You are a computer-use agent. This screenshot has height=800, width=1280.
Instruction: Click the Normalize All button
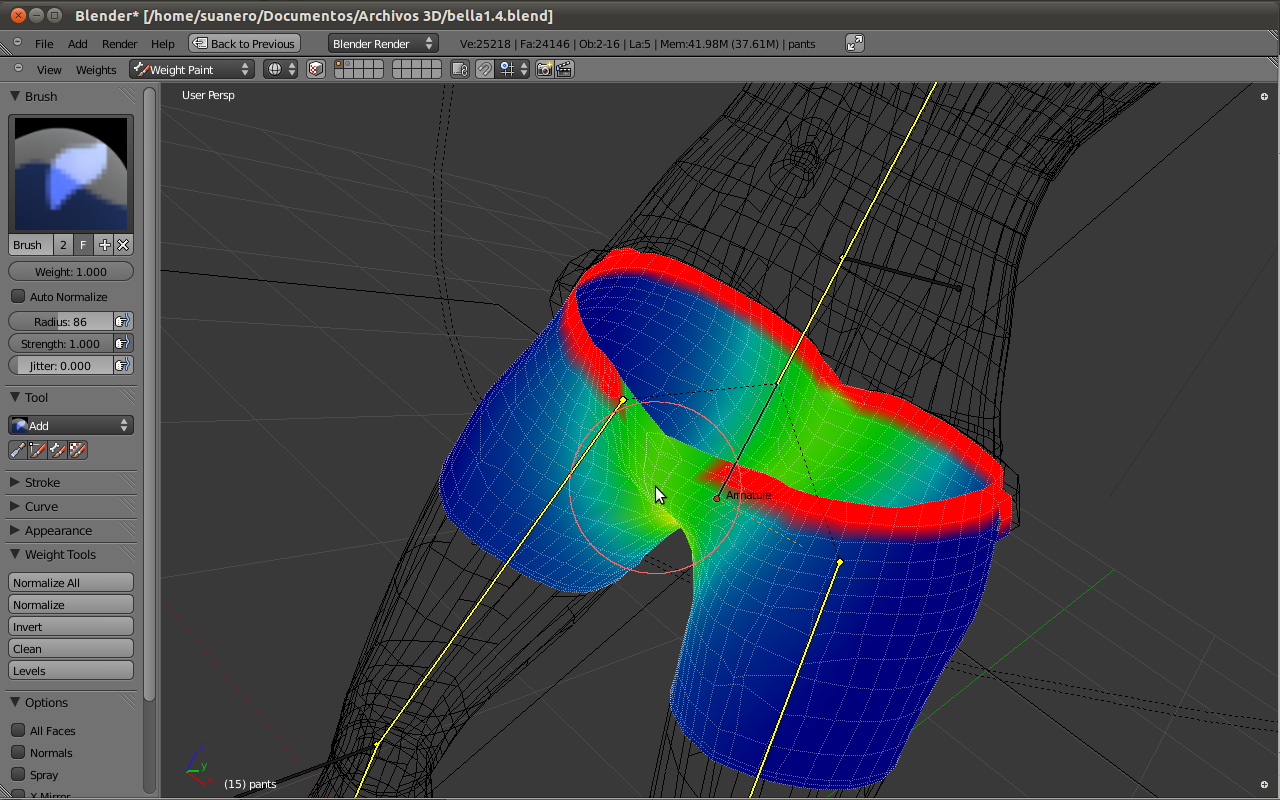[x=71, y=583]
